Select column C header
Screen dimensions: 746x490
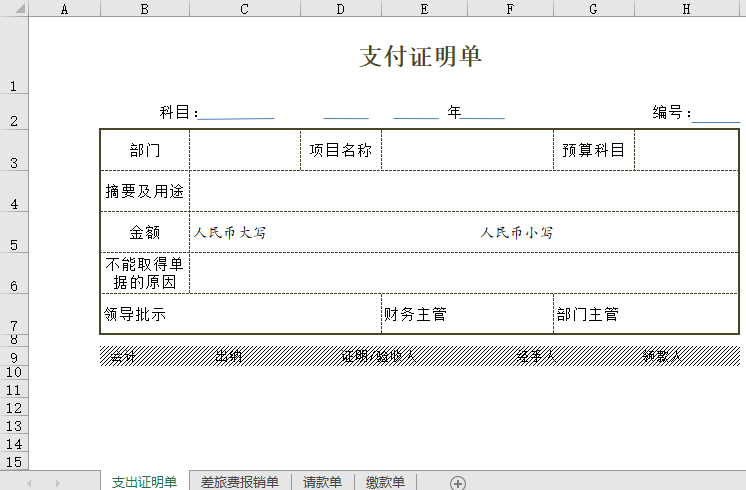point(244,9)
